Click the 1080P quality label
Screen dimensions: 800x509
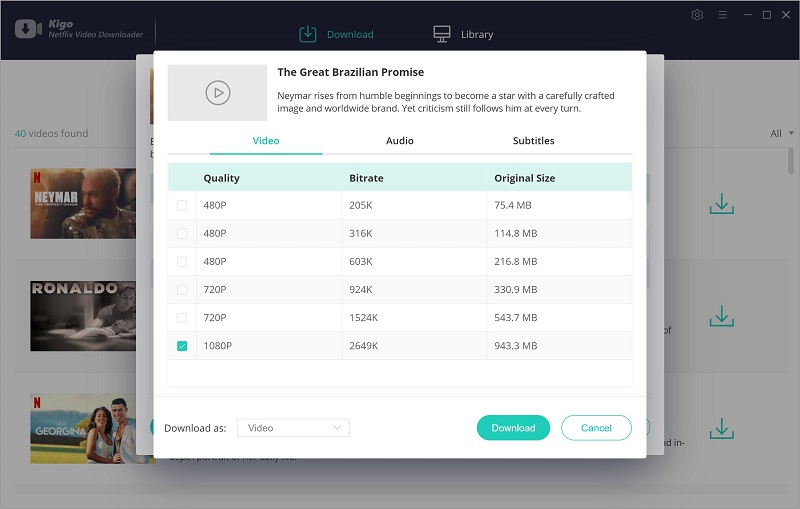(x=218, y=346)
